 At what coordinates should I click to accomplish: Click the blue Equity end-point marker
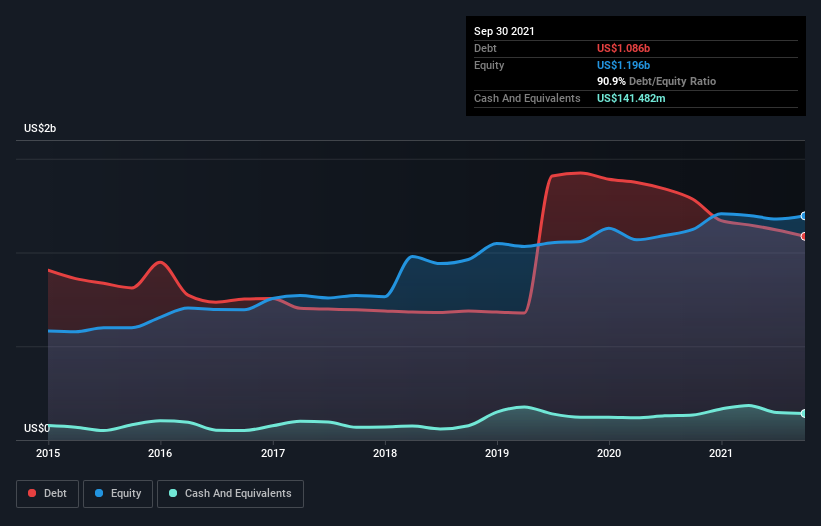(804, 216)
